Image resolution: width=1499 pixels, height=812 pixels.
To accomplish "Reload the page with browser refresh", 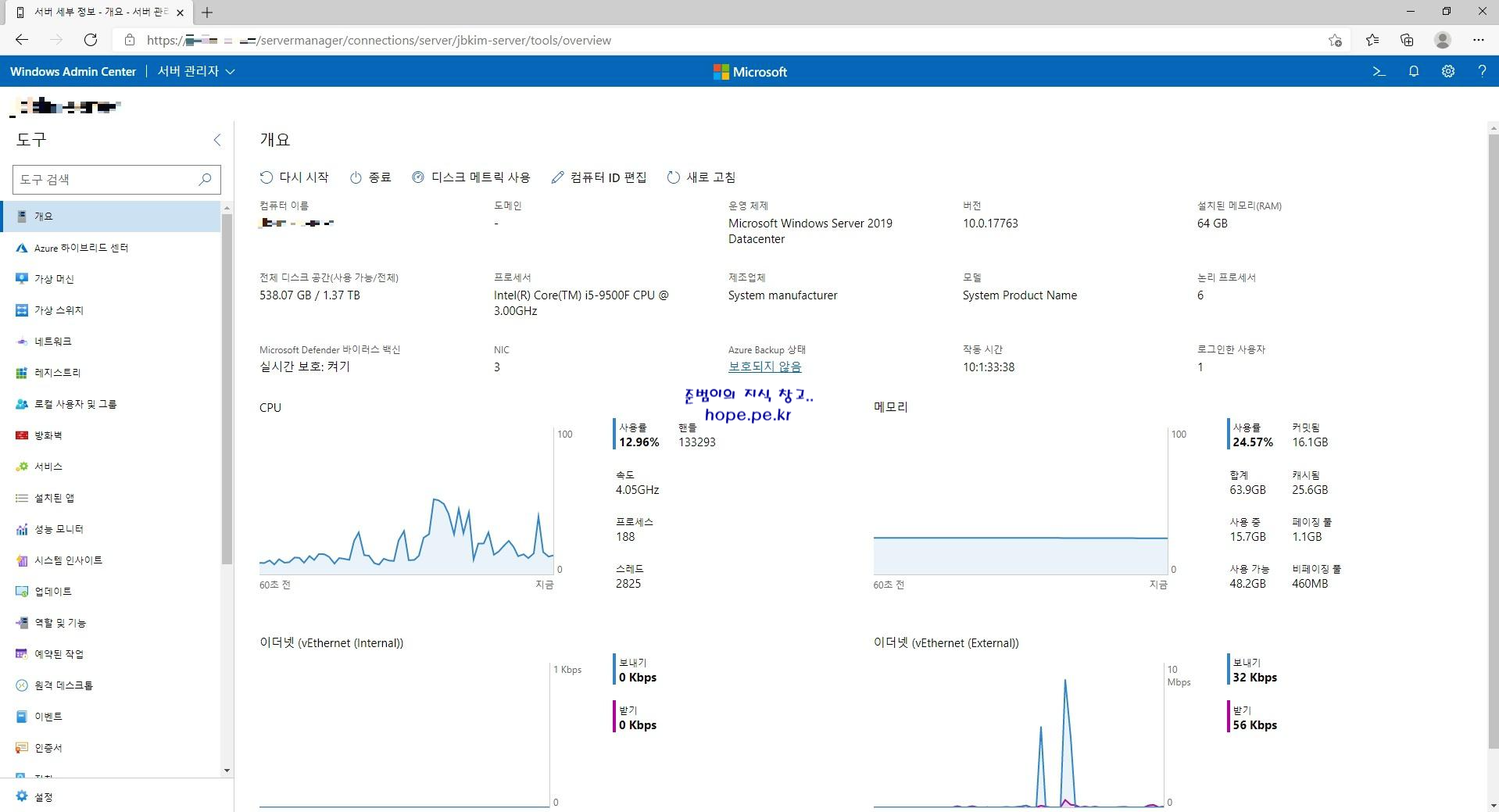I will pyautogui.click(x=91, y=40).
